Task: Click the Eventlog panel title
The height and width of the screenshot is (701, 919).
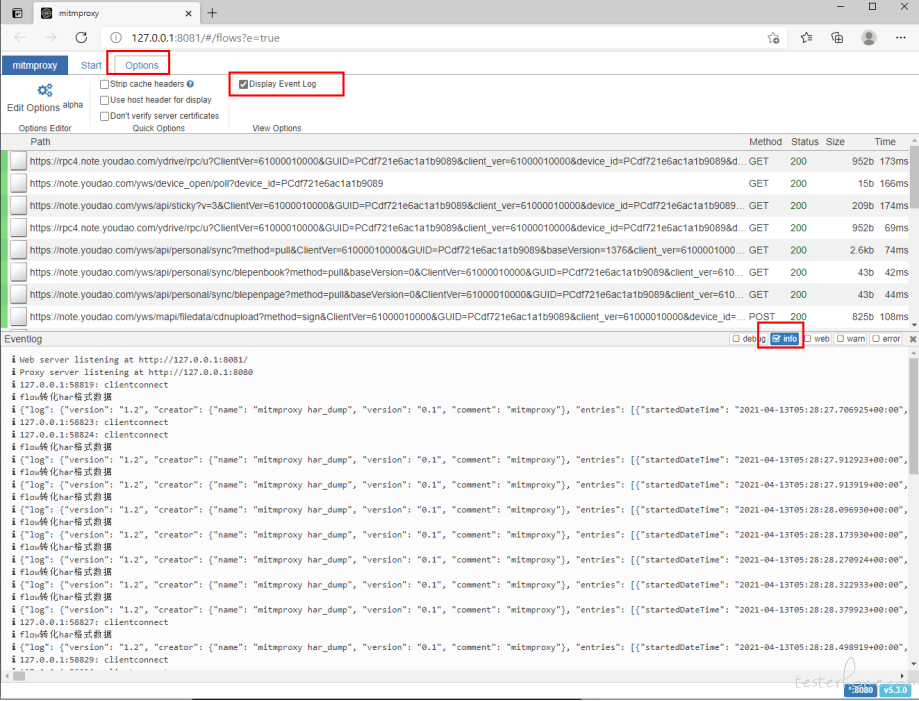Action: point(23,339)
